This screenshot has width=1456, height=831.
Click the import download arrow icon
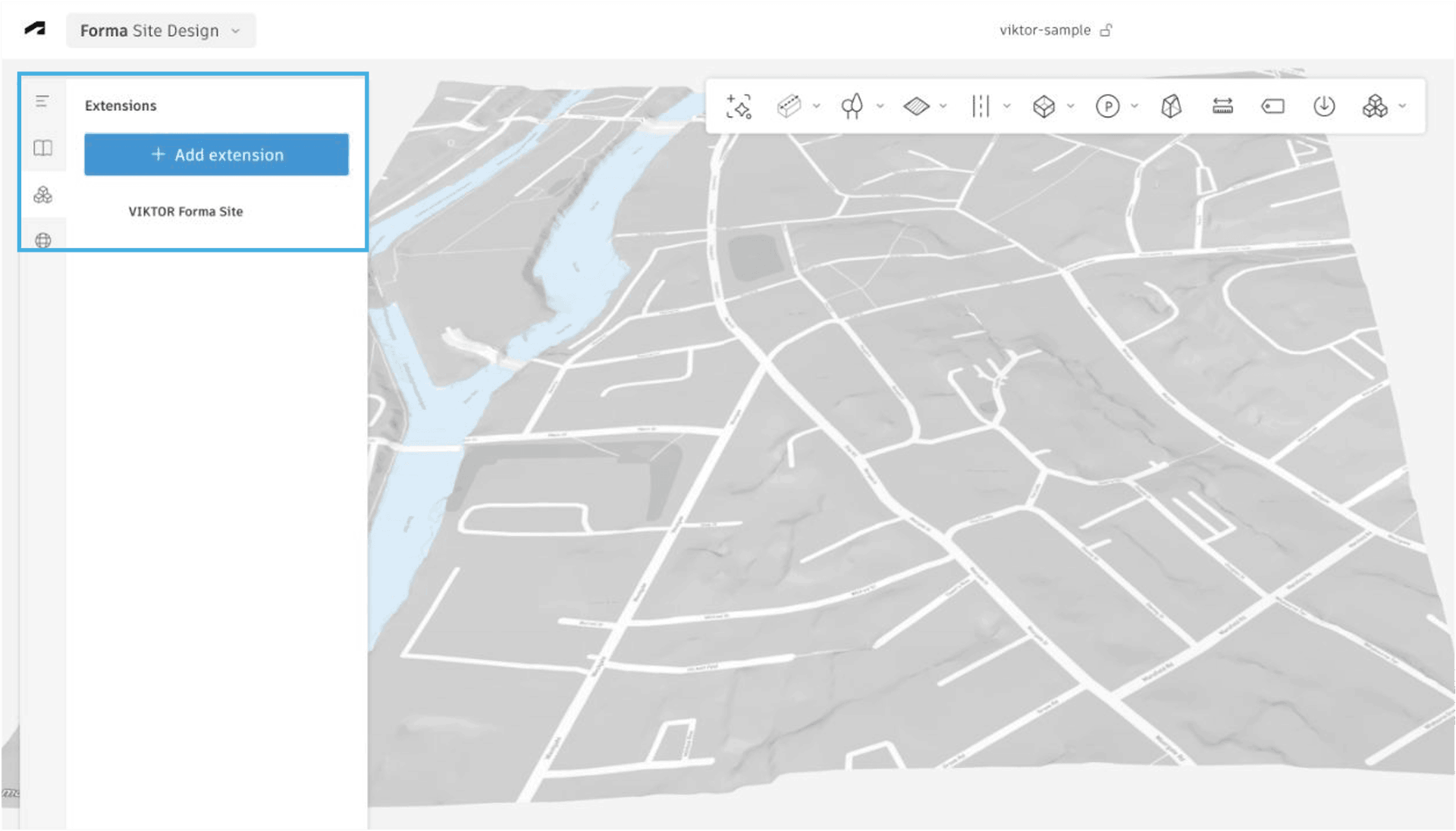(x=1324, y=106)
